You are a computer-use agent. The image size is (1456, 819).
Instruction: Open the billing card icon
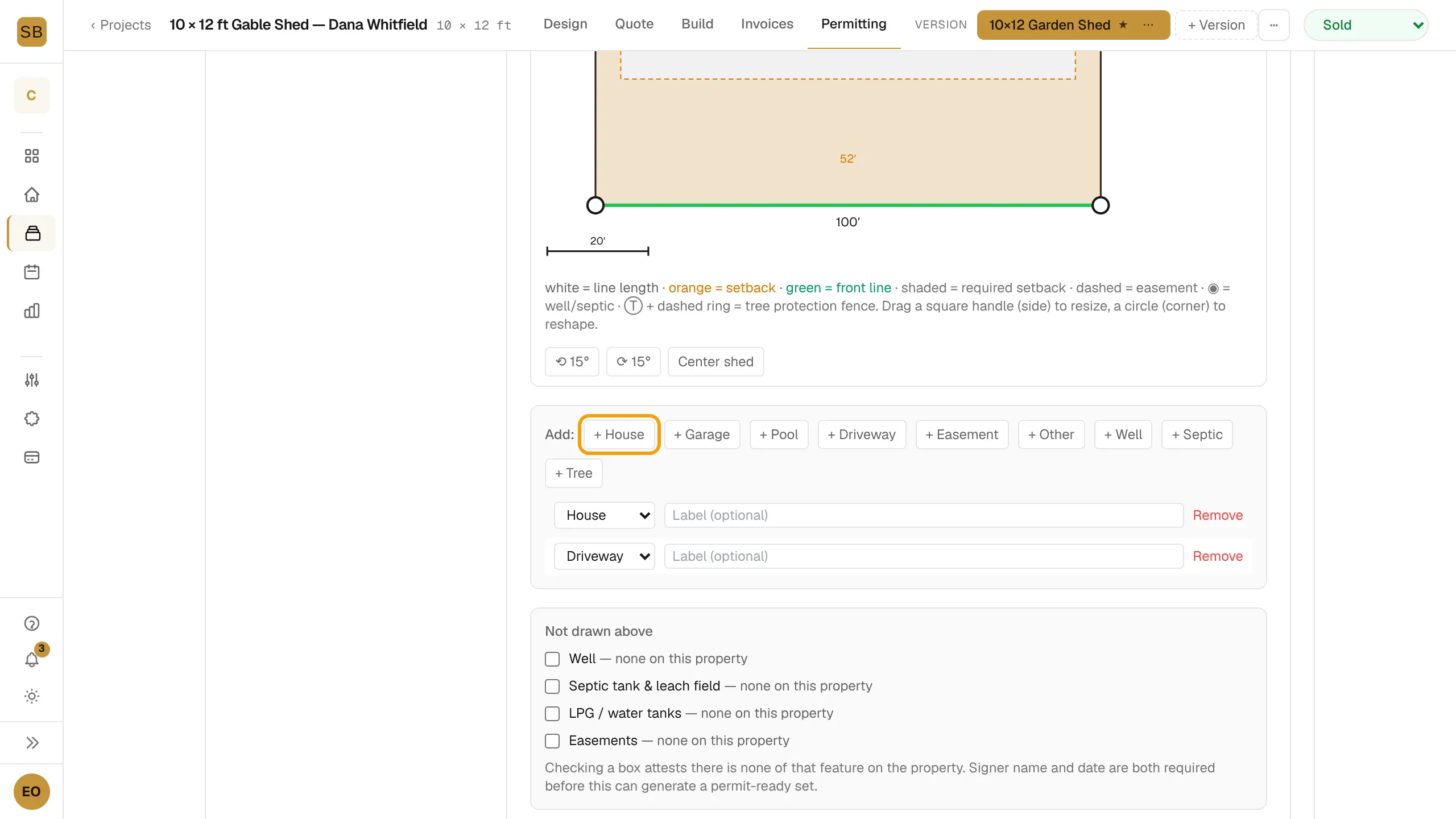[32, 457]
